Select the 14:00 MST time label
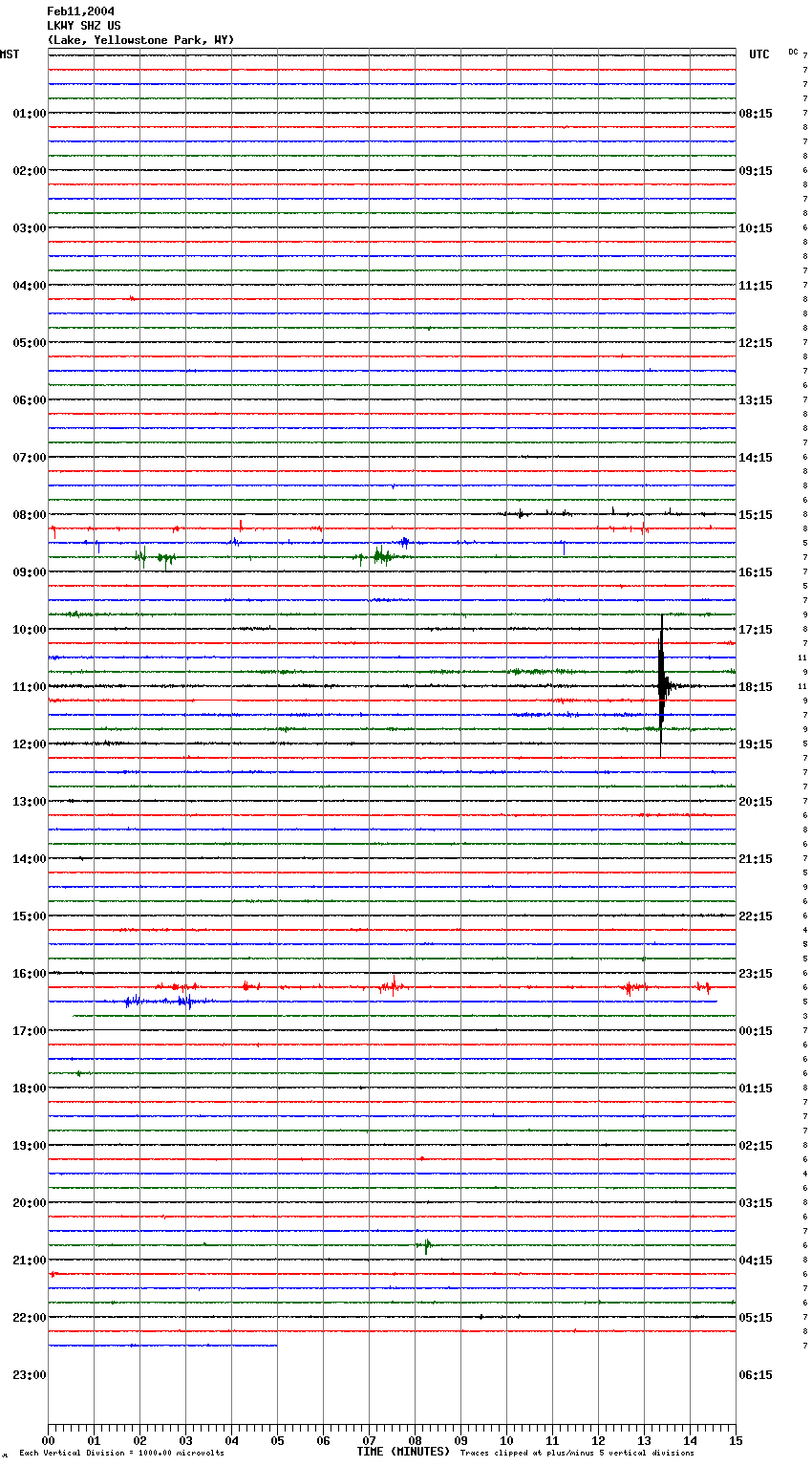Screen dimensions: 812x1466 29,859
